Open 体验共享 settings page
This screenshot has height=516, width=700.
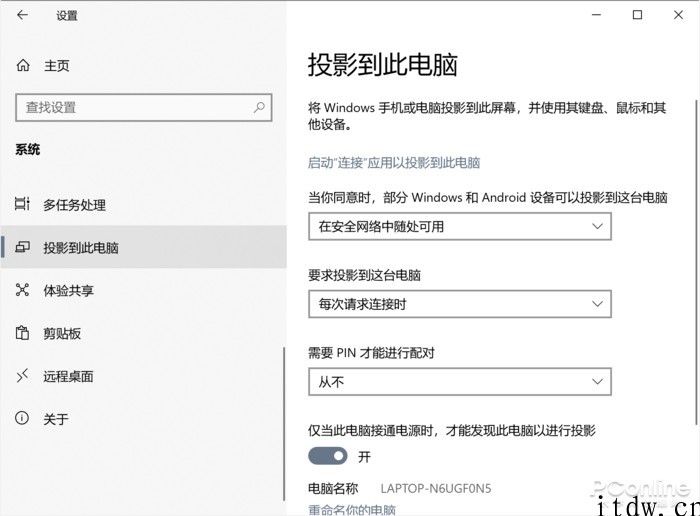click(x=143, y=290)
